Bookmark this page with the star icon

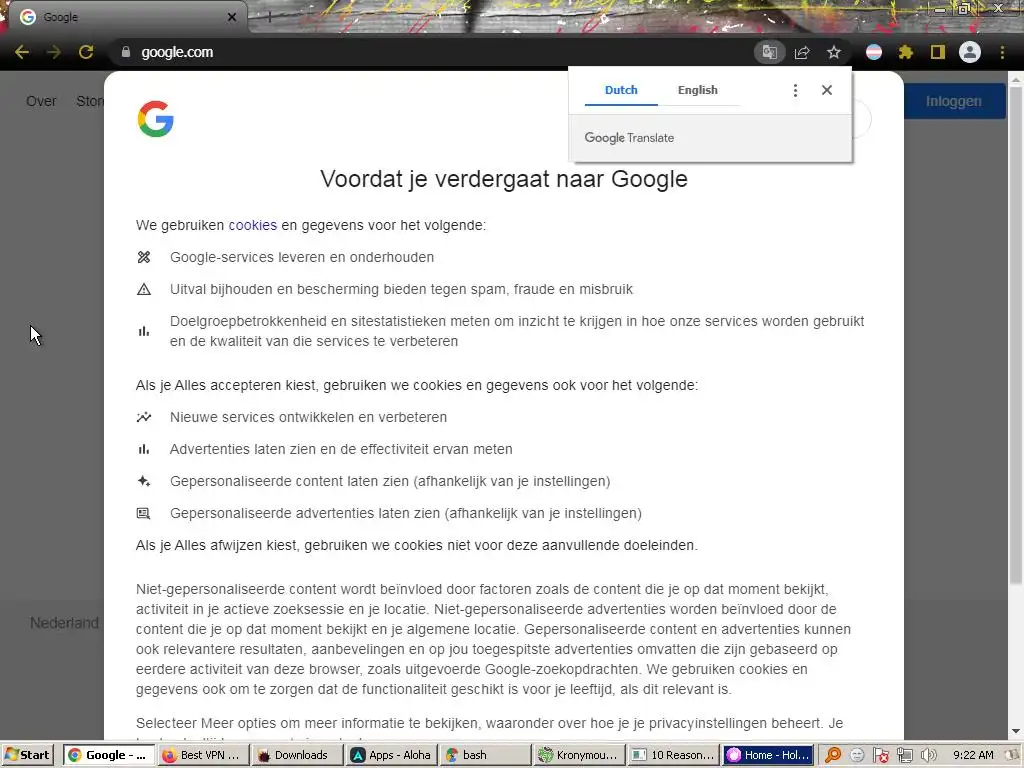tap(834, 52)
